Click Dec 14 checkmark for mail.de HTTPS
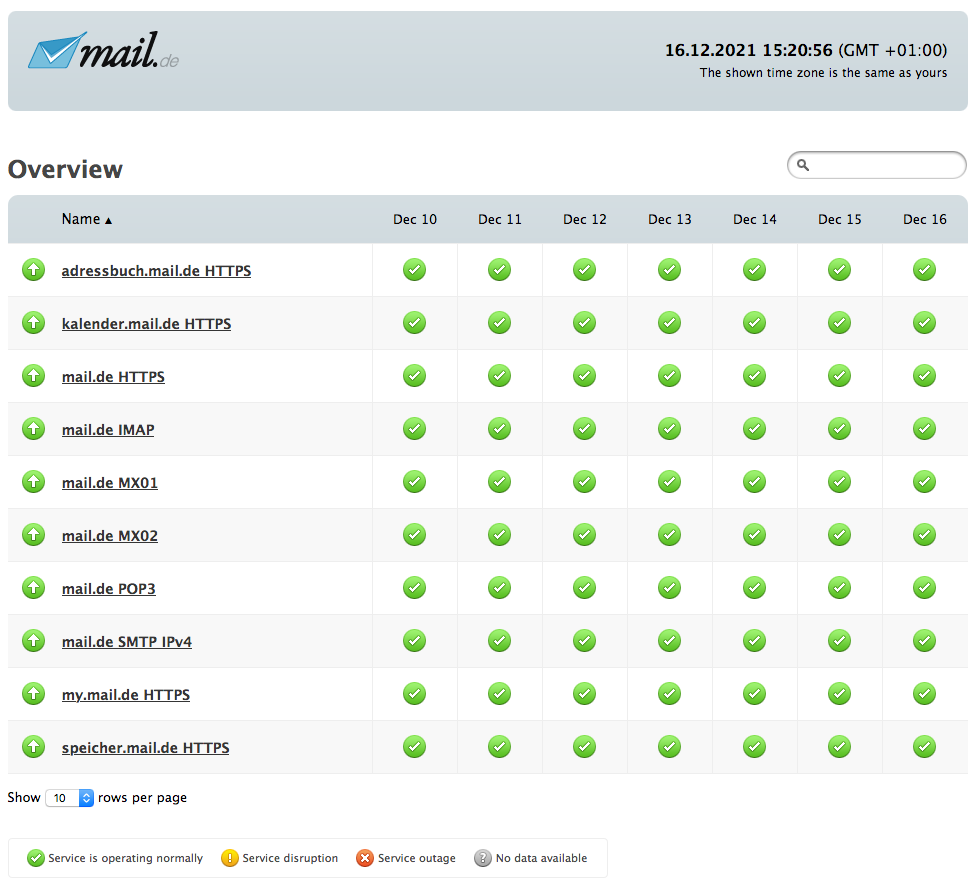 tap(755, 376)
